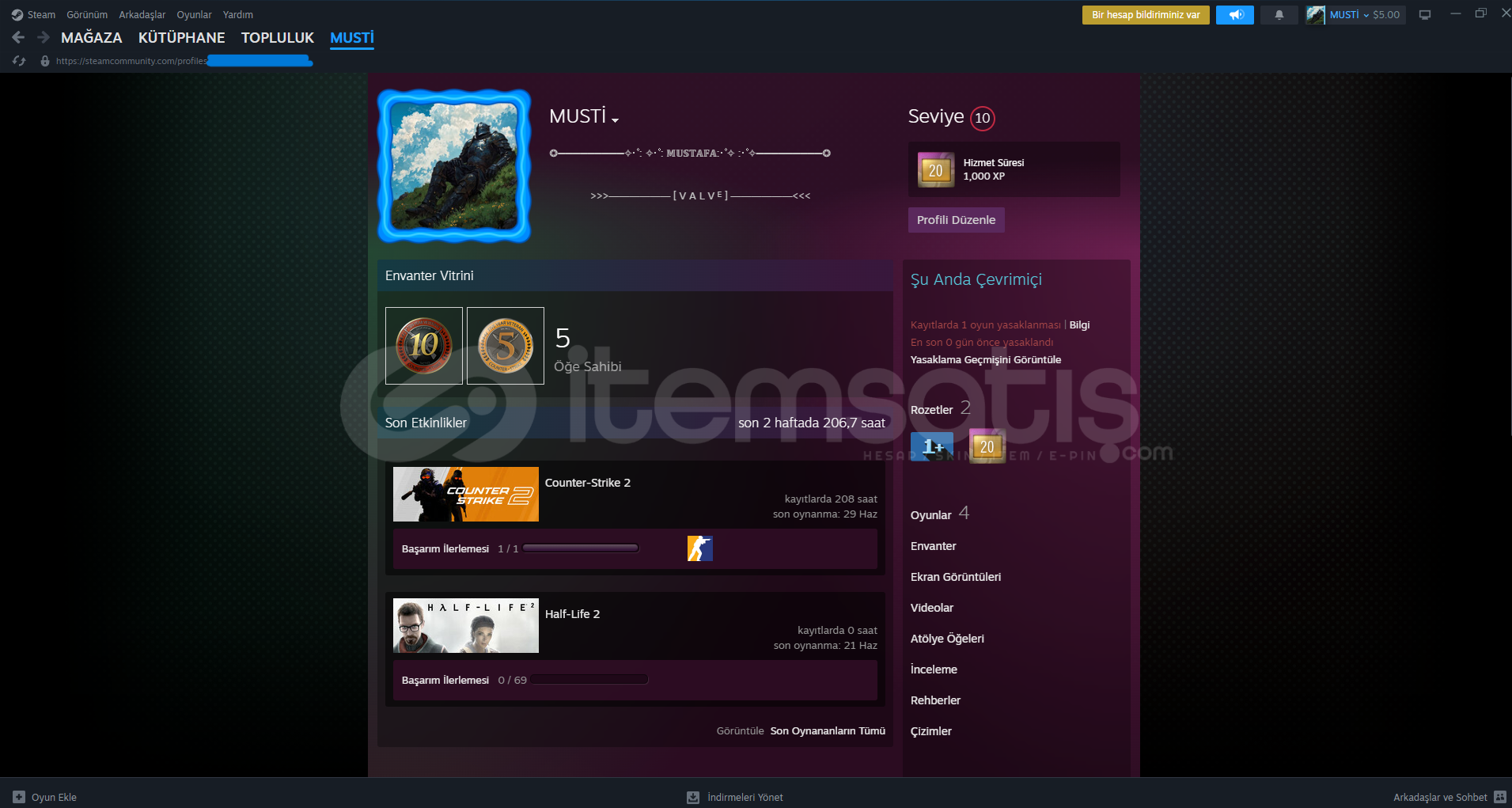Image resolution: width=1512 pixels, height=808 pixels.
Task: Open the Oyunlar 4 link in sidebar
Action: click(x=939, y=514)
